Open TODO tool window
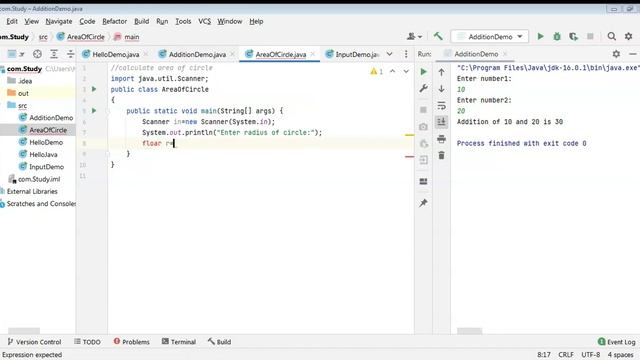Screen dimensions: 640x360 87,342
